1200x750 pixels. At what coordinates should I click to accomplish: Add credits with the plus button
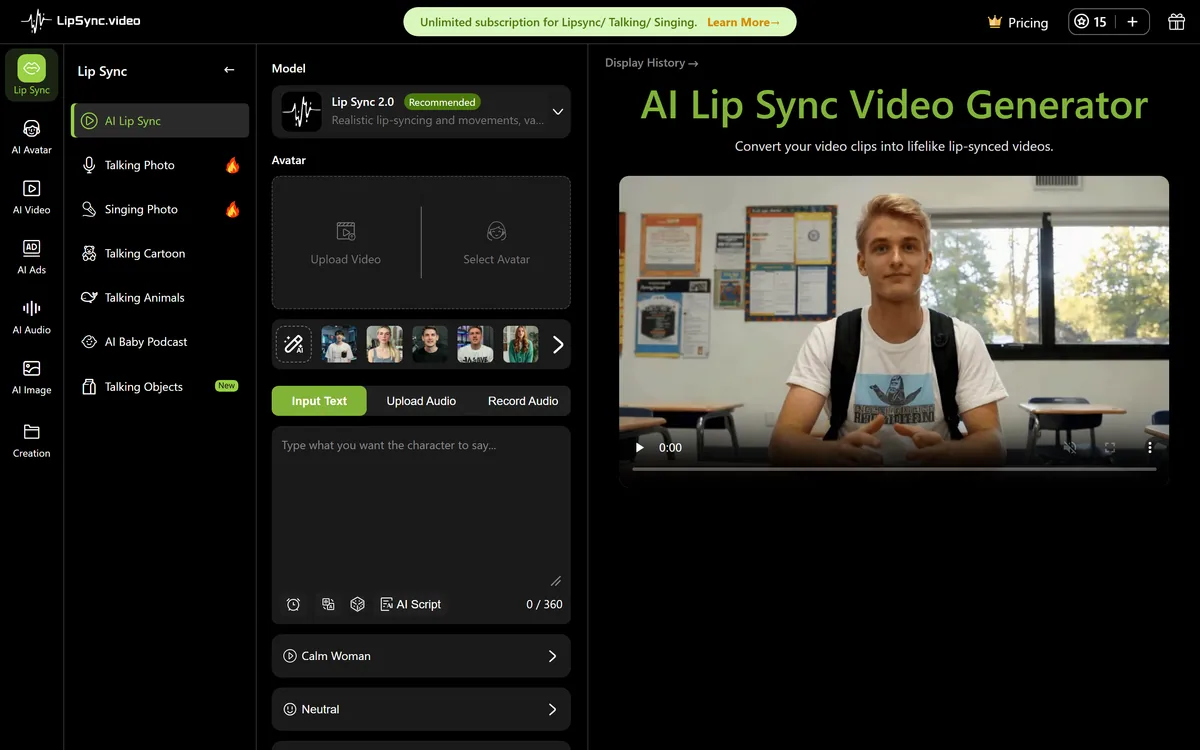tap(1132, 22)
